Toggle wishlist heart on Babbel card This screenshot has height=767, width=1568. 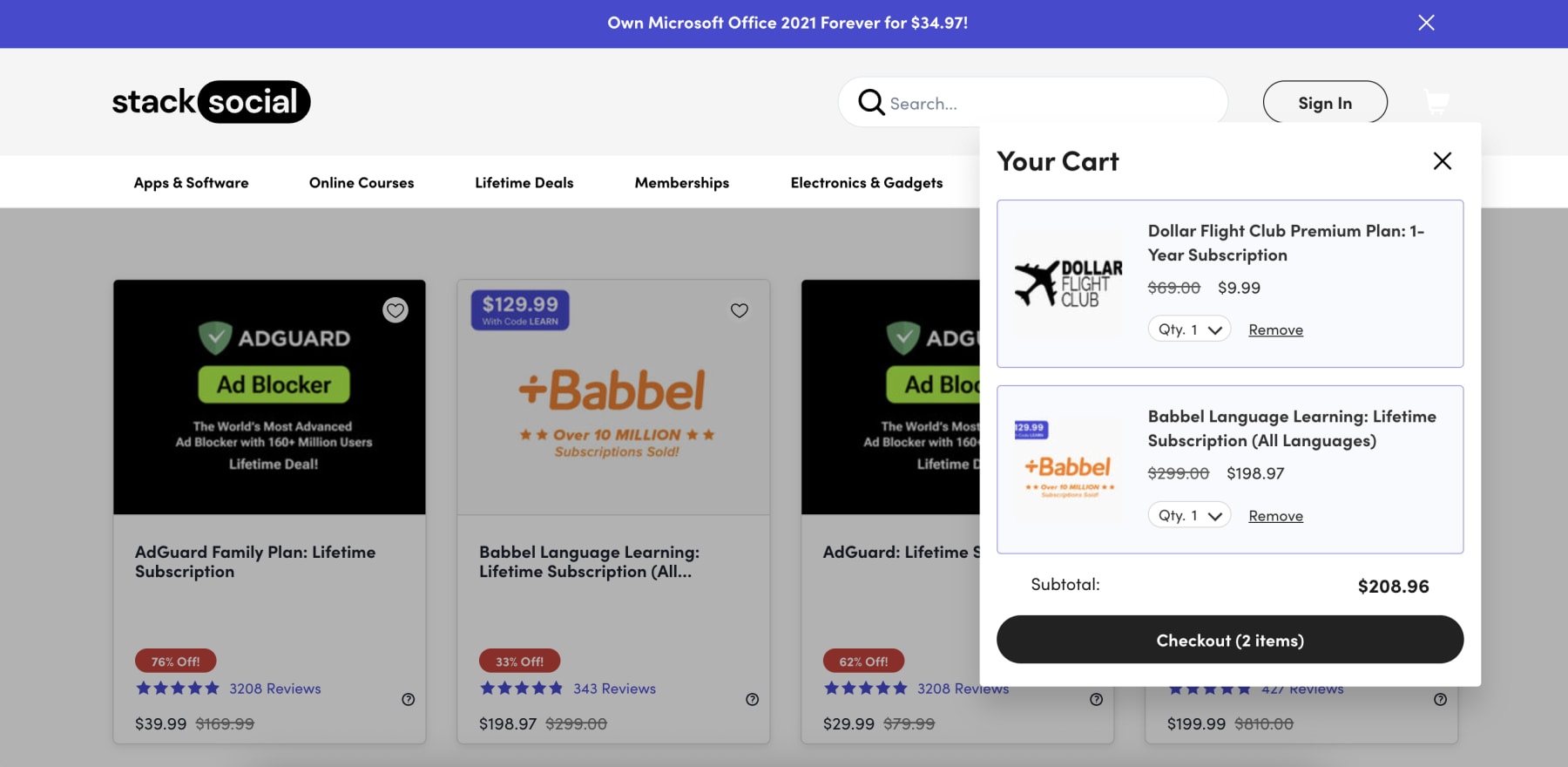click(740, 310)
